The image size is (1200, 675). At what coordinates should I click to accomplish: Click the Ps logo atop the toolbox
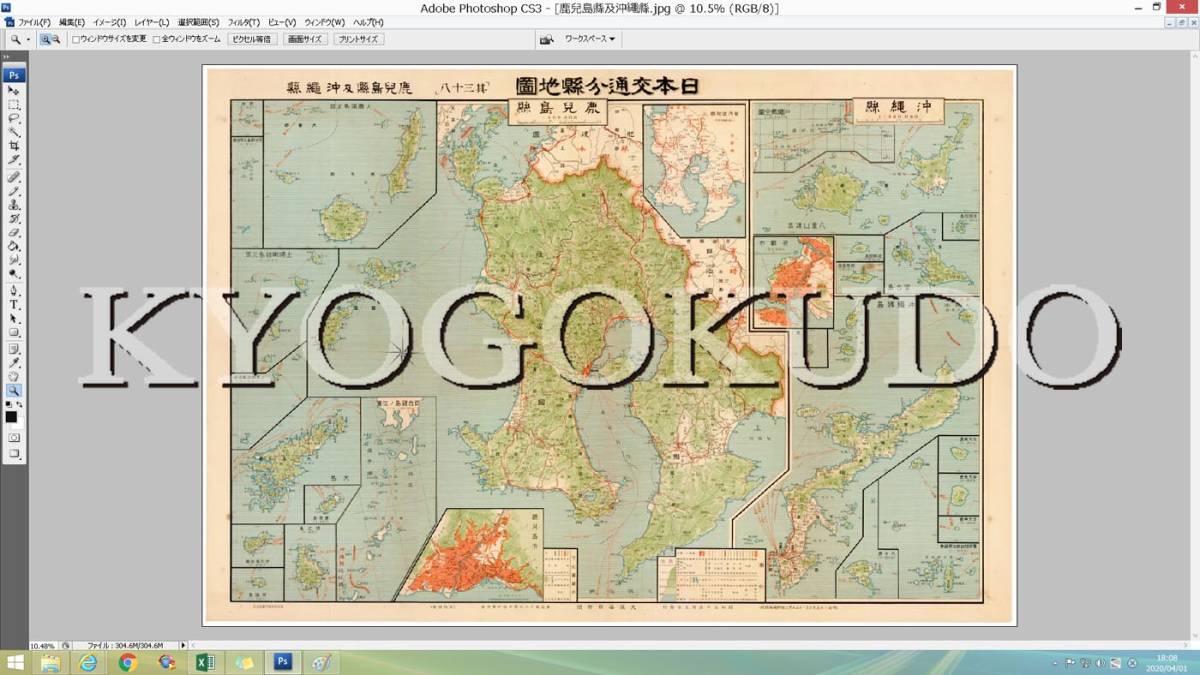[x=14, y=75]
